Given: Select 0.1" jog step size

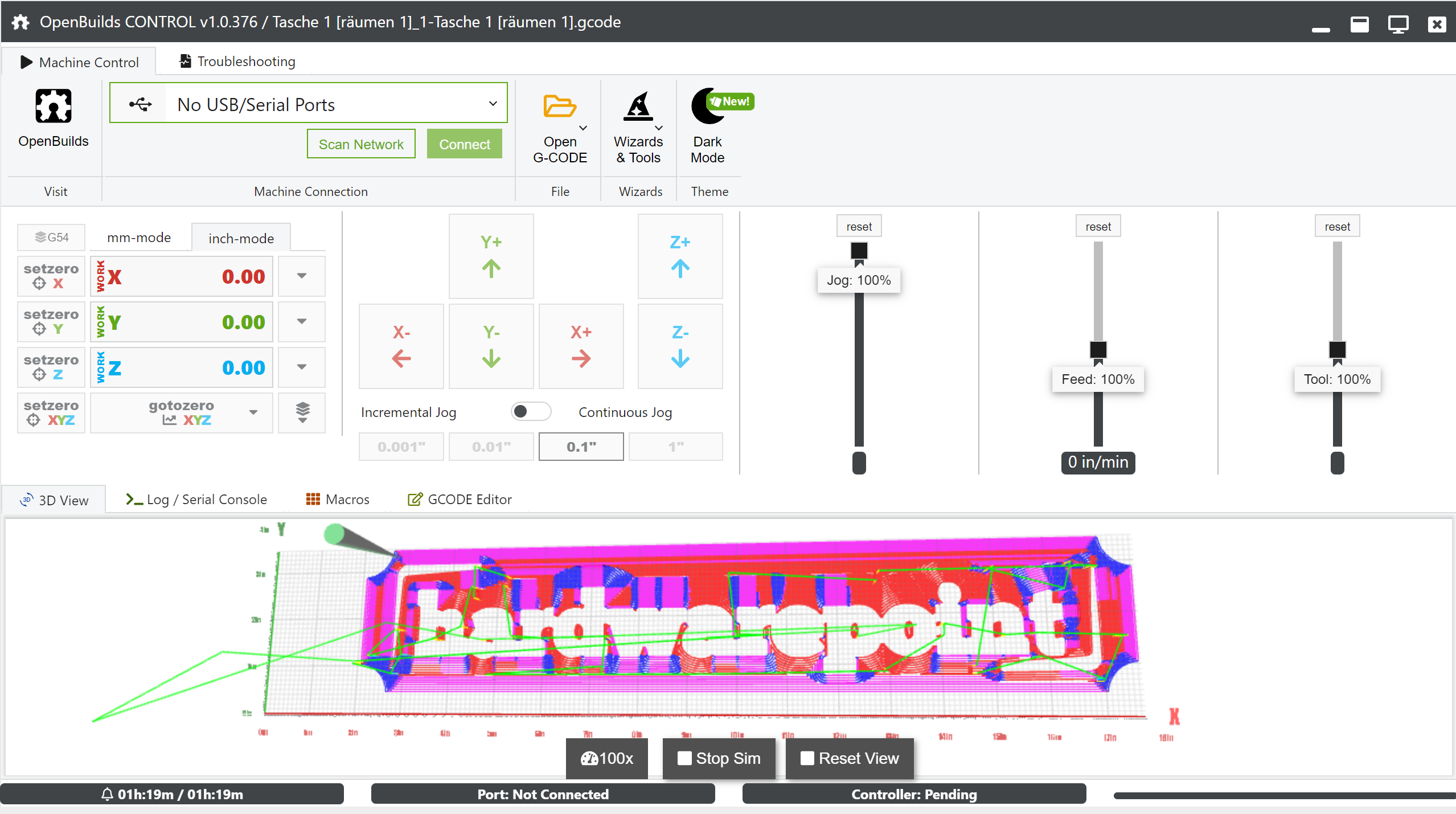Looking at the screenshot, I should point(581,447).
